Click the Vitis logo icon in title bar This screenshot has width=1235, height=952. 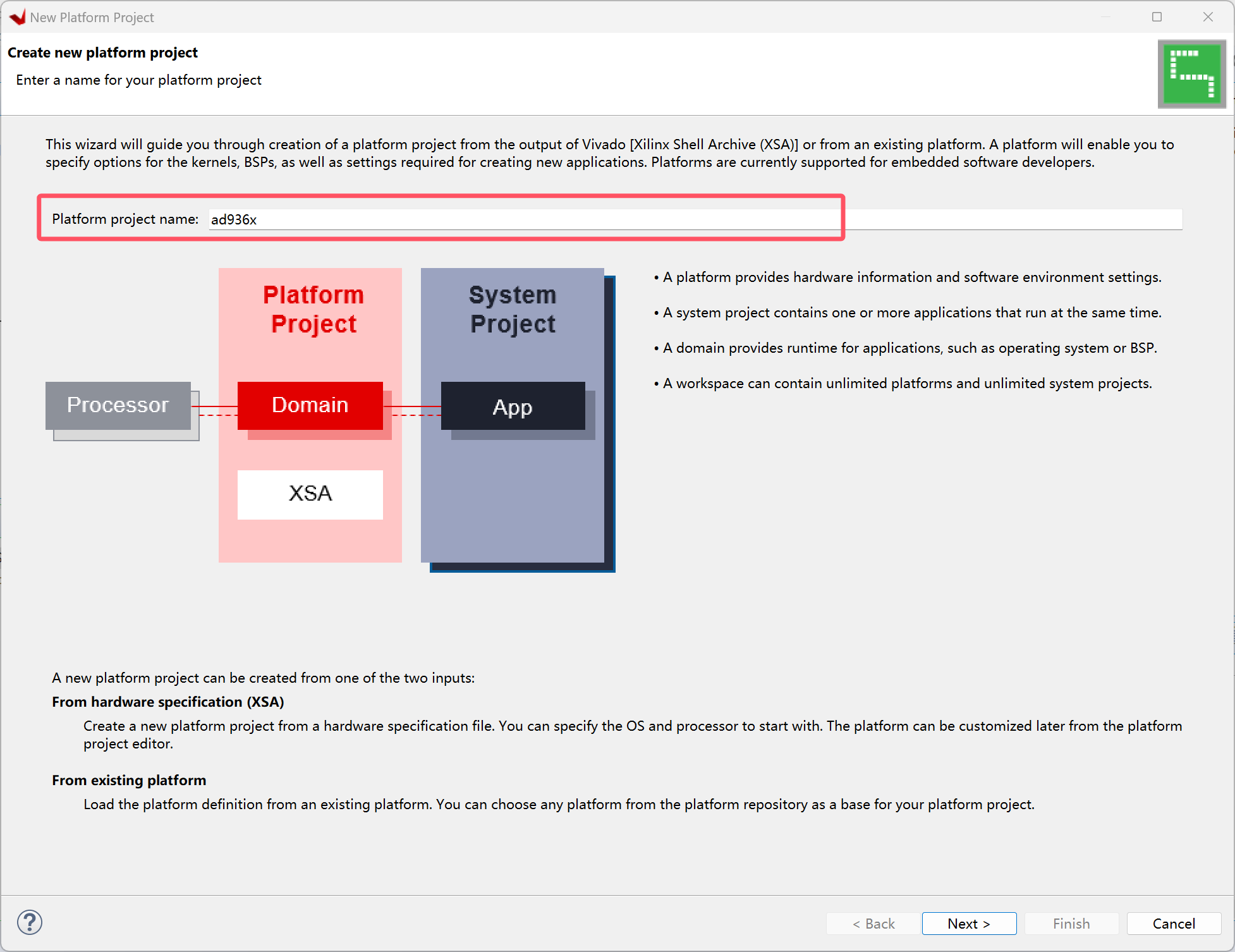[17, 17]
